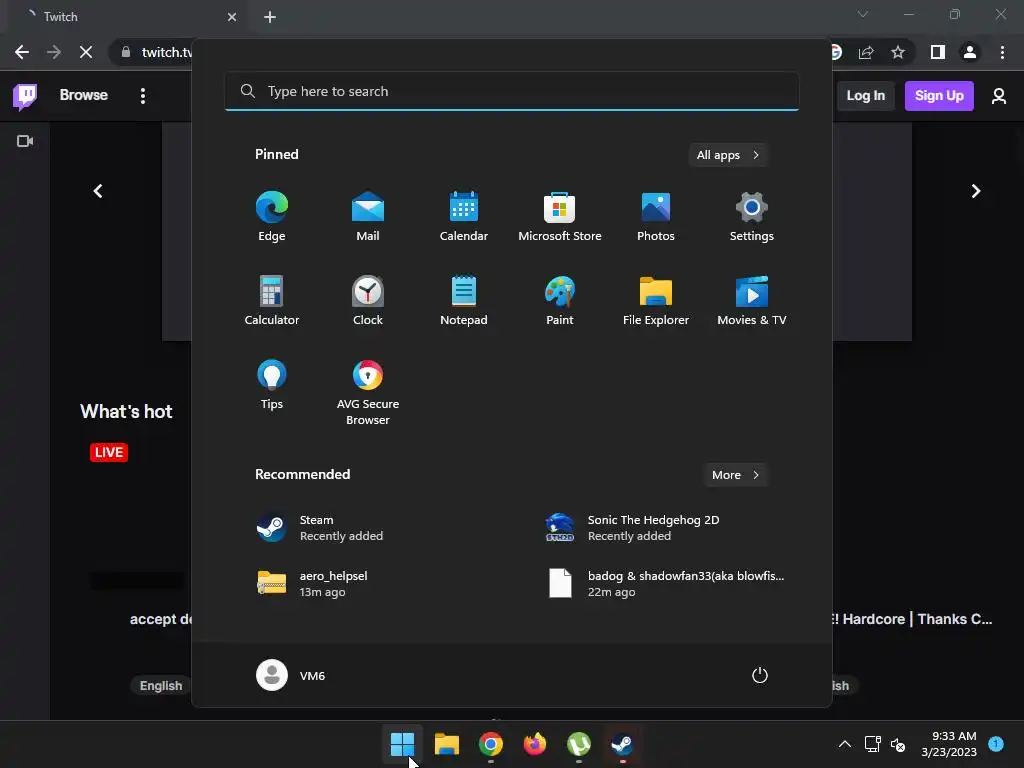Open Twitch user account icon
Image resolution: width=1024 pixels, height=768 pixels.
coord(999,96)
